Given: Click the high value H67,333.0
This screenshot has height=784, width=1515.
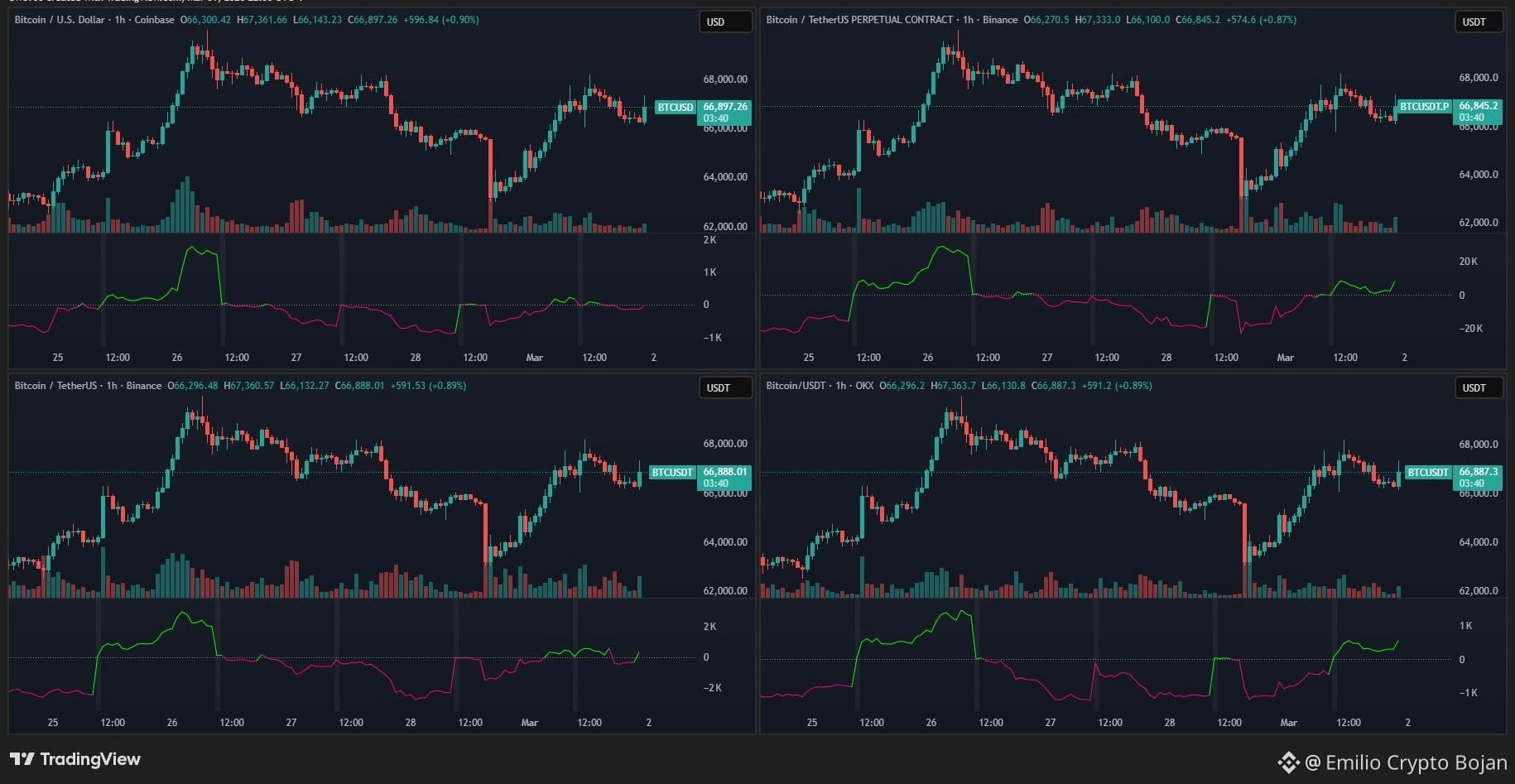Looking at the screenshot, I should click(x=1098, y=19).
